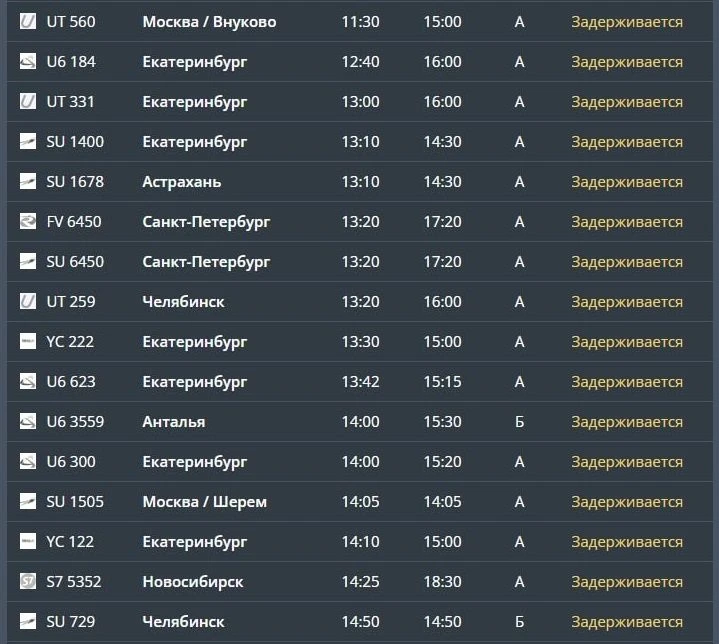The width and height of the screenshot is (719, 644).
Task: Click Задерживается status of flight UT 331
Action: click(x=627, y=102)
